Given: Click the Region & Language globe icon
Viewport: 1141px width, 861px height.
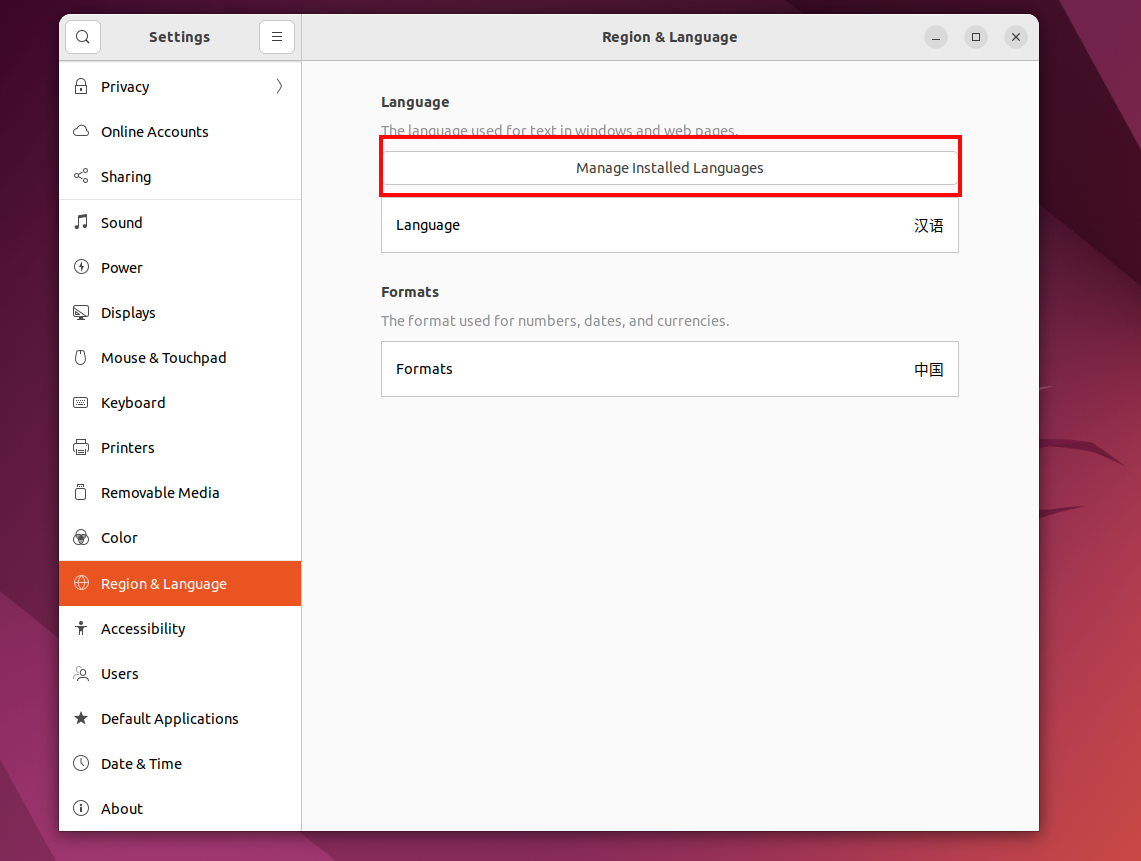Looking at the screenshot, I should [82, 583].
